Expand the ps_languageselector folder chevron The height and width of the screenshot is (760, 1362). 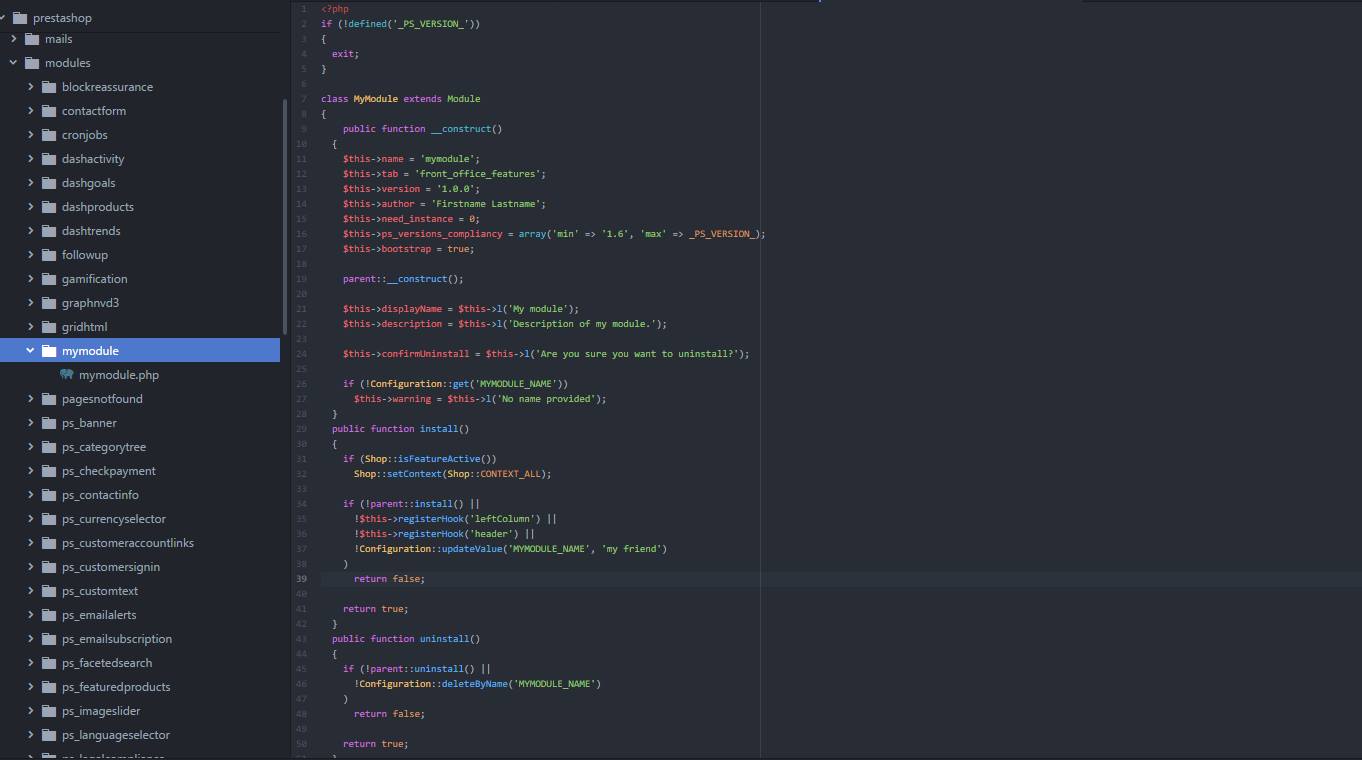pyautogui.click(x=31, y=735)
